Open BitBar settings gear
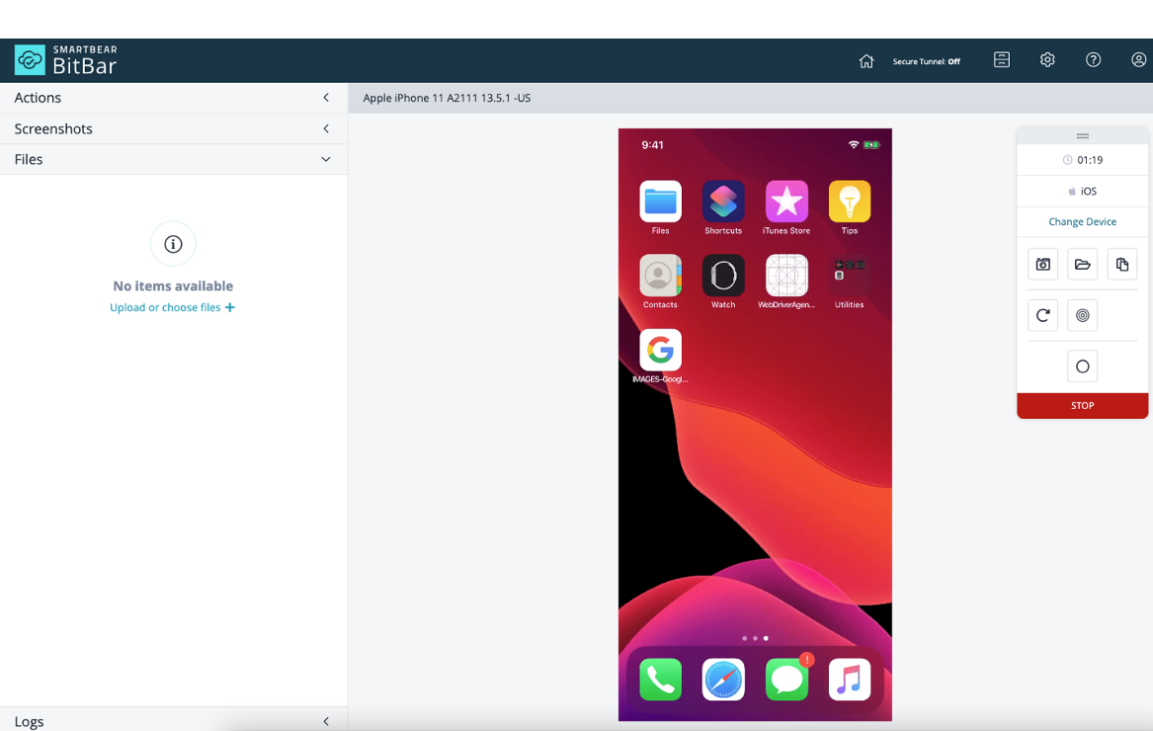The width and height of the screenshot is (1153, 731). coord(1047,60)
